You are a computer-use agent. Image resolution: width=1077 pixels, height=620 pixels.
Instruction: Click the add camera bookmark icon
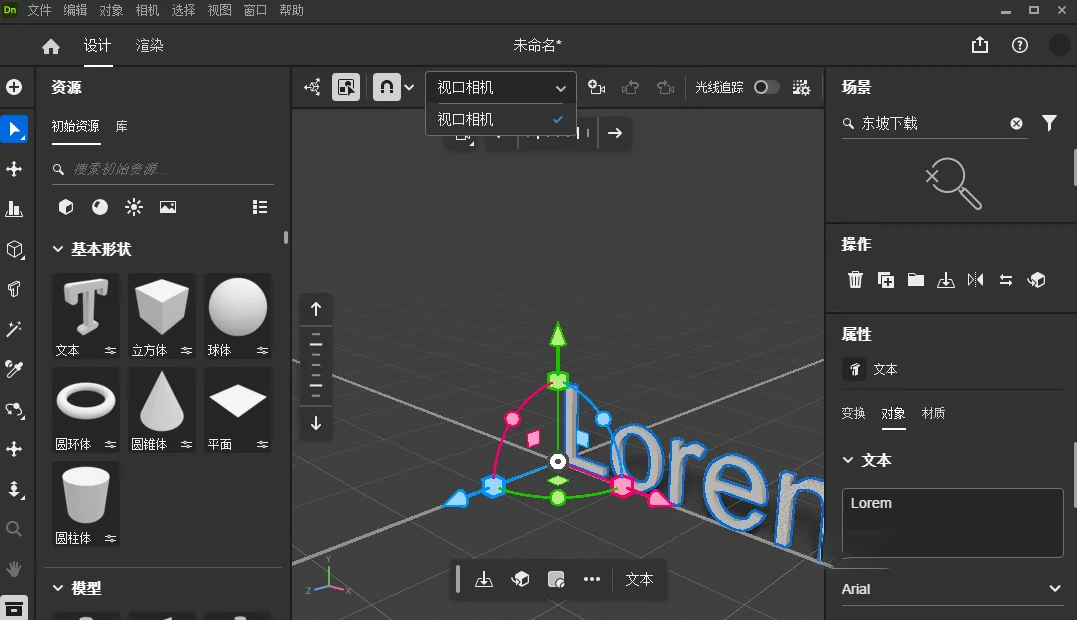596,87
